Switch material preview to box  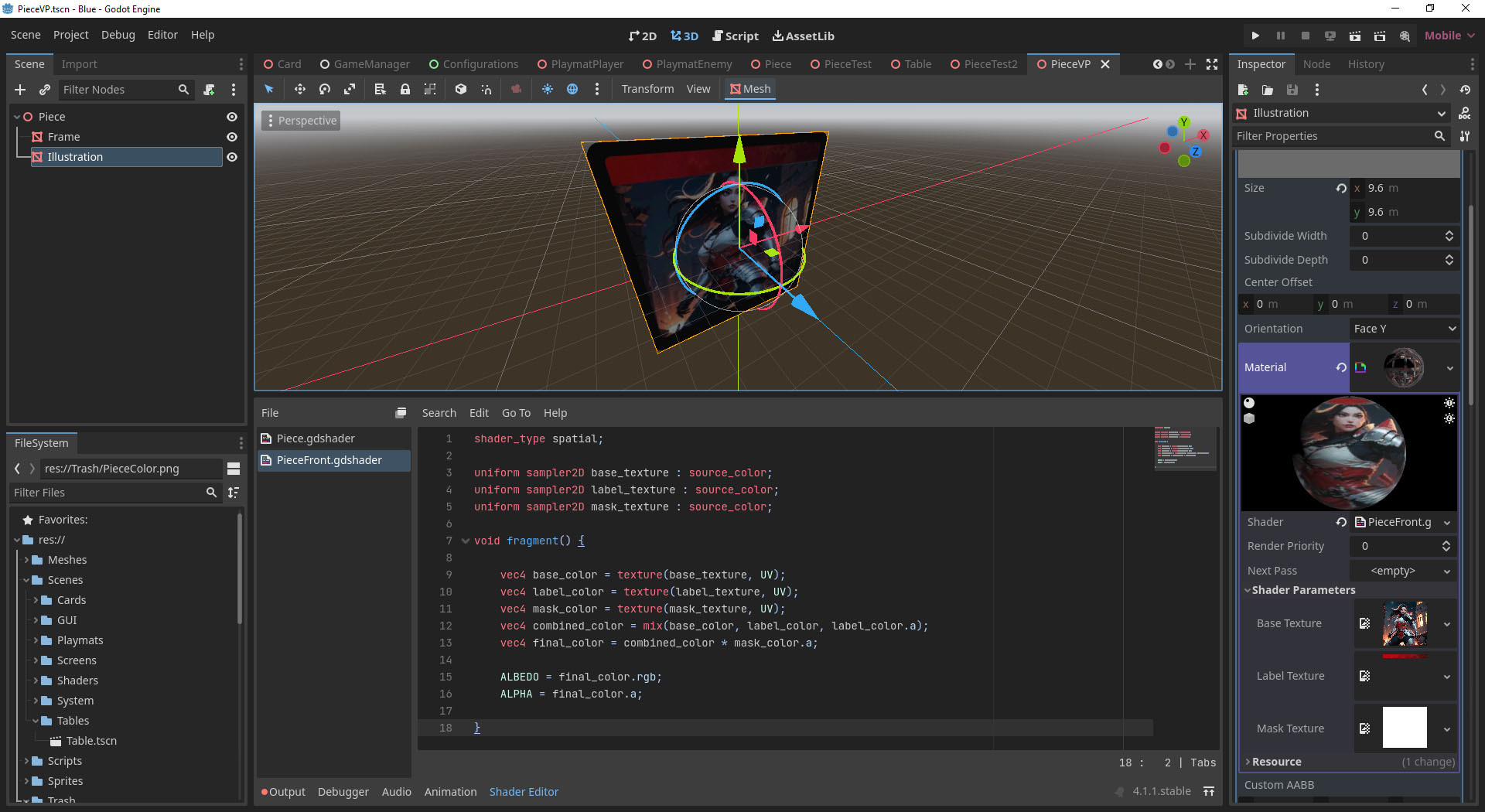coord(1249,418)
